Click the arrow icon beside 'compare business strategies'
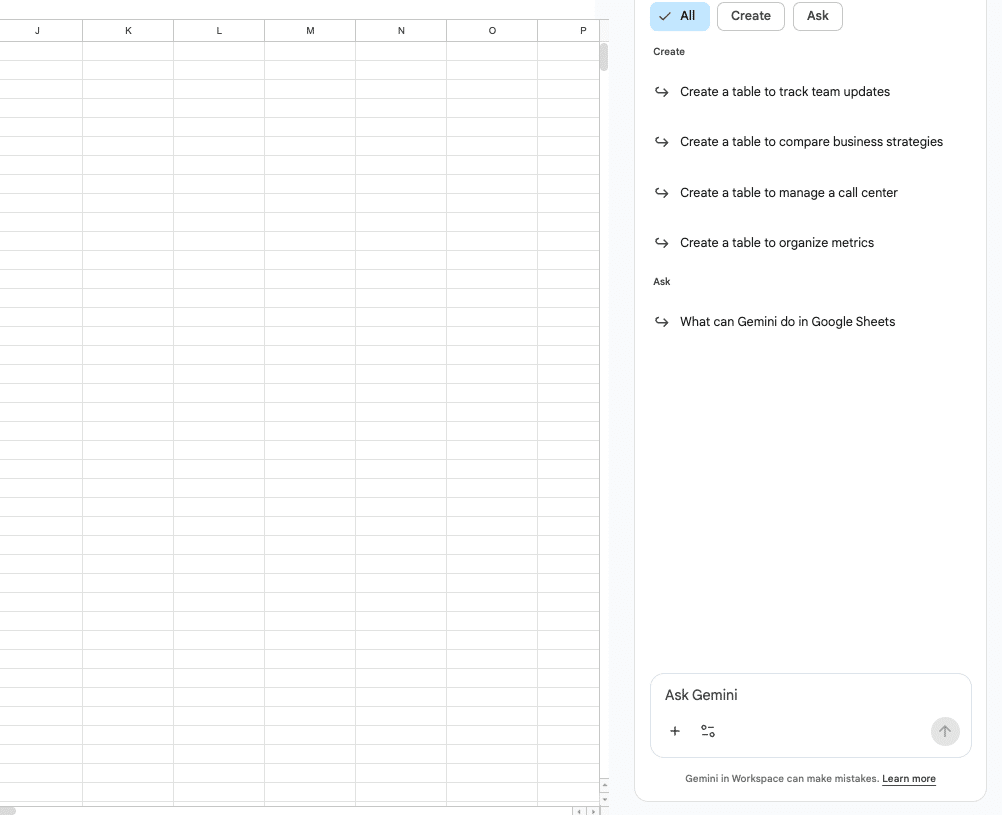The height and width of the screenshot is (815, 1002). [661, 142]
